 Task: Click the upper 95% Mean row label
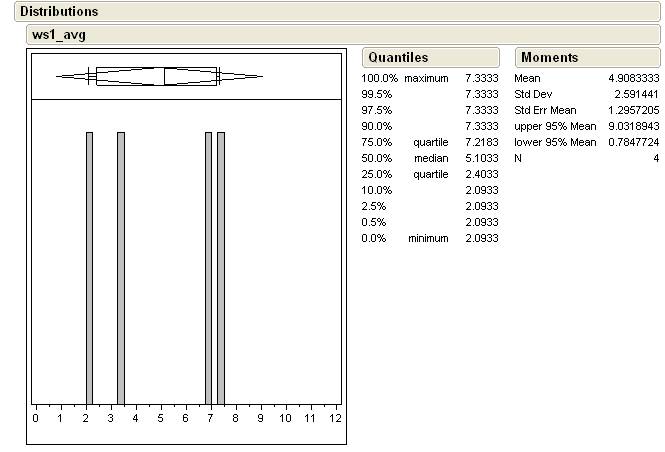[x=555, y=126]
